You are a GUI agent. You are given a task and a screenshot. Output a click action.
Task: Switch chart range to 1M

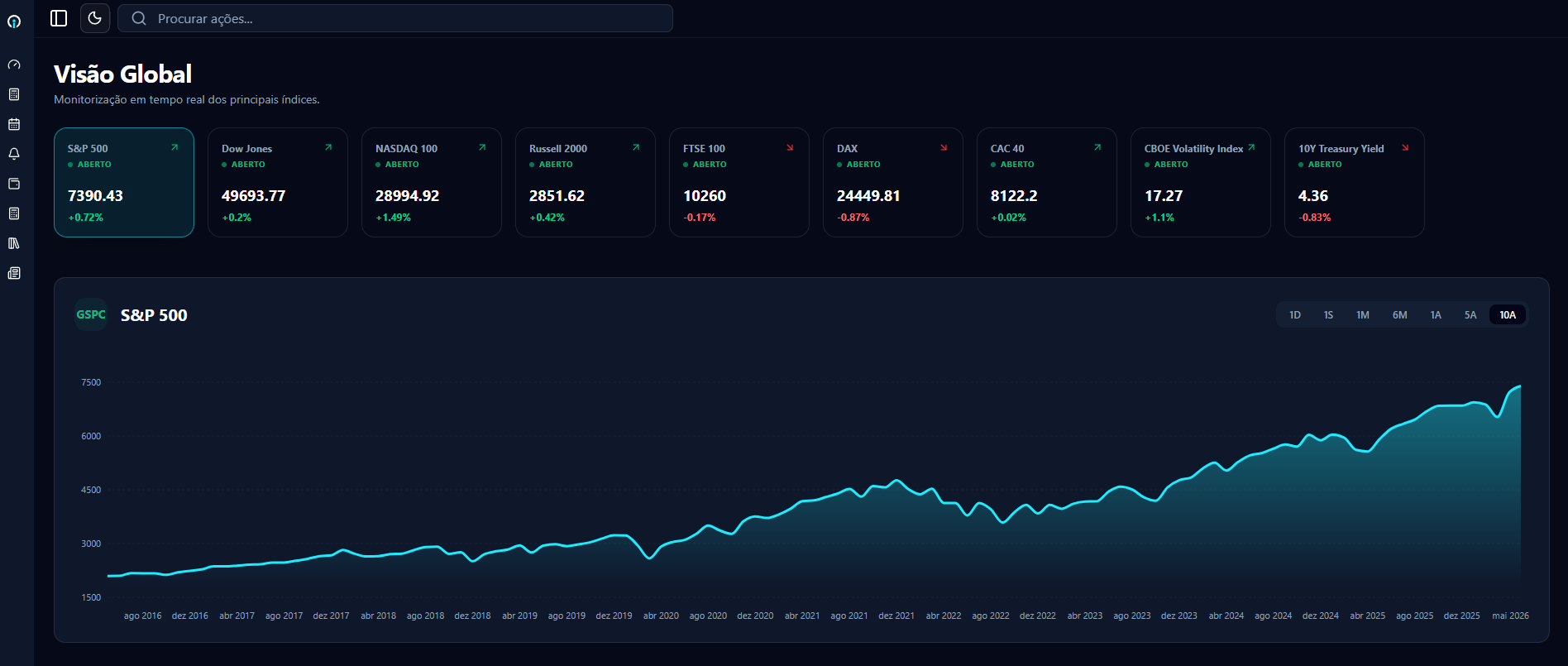[x=1363, y=315]
